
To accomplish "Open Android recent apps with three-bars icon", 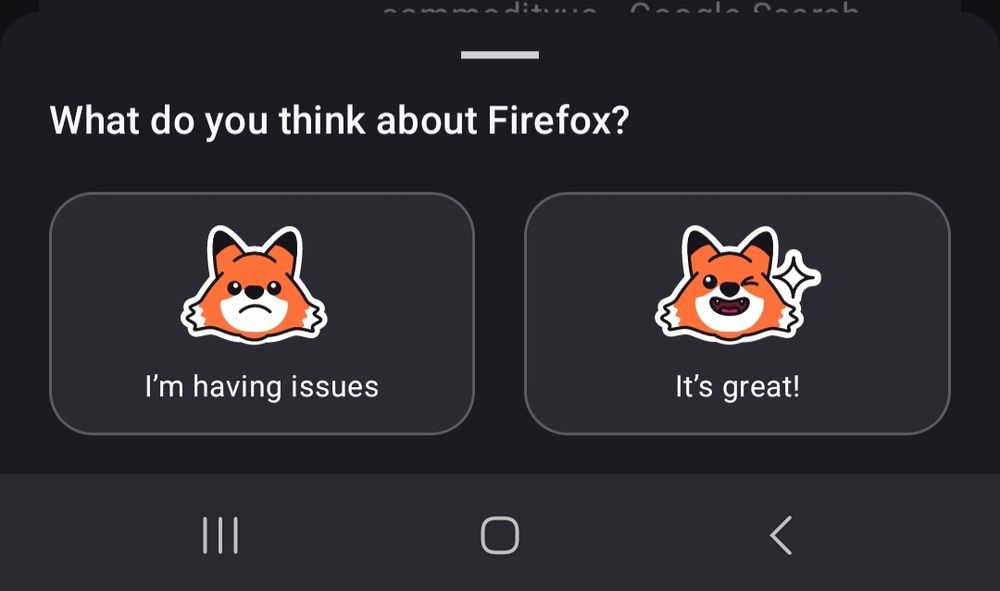I will (220, 535).
